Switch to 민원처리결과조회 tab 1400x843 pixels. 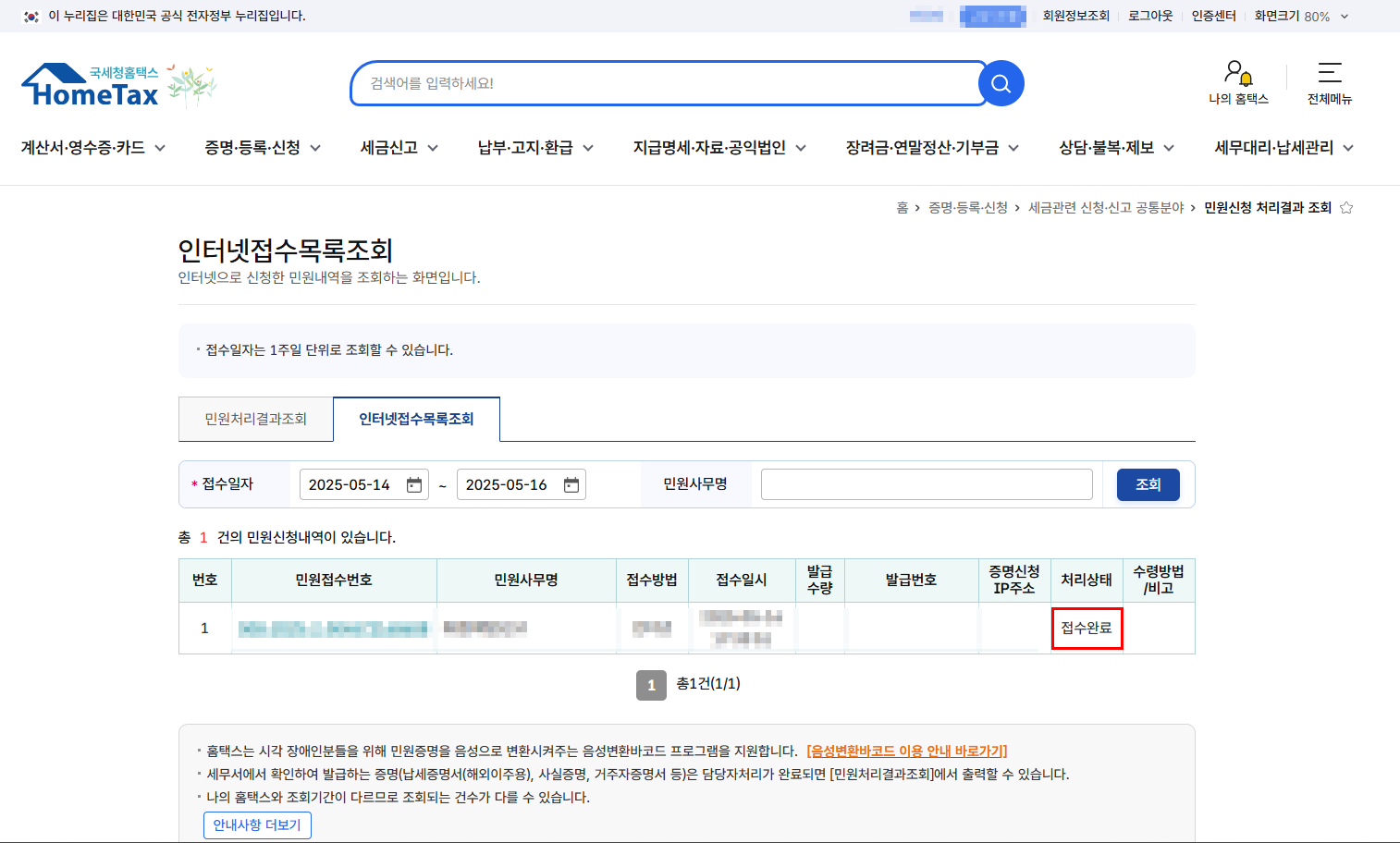tap(255, 420)
